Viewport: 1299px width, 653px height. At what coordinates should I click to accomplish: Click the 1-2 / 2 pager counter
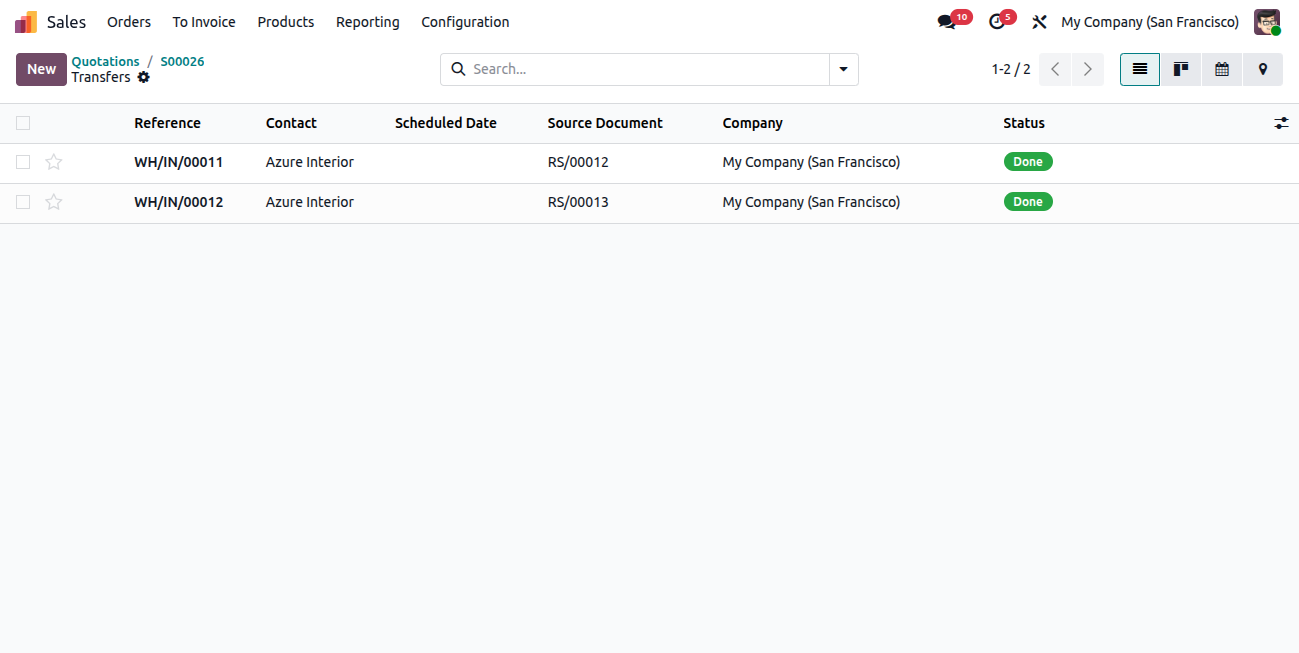click(1011, 69)
